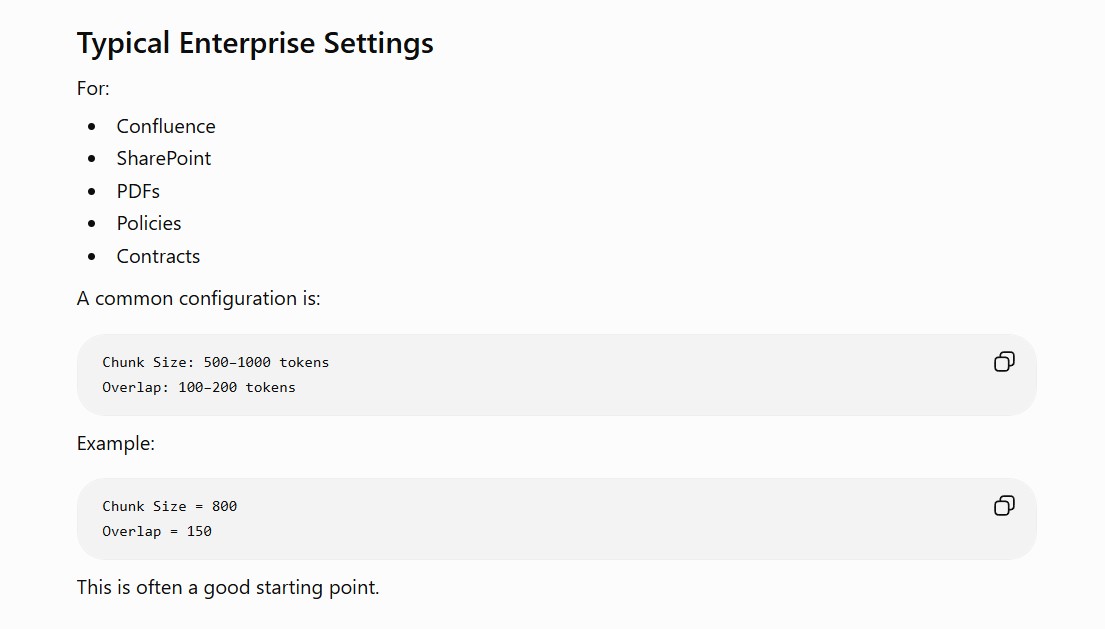Click the 'Overlap = 150' code line
This screenshot has height=629, width=1105.
coord(157,531)
